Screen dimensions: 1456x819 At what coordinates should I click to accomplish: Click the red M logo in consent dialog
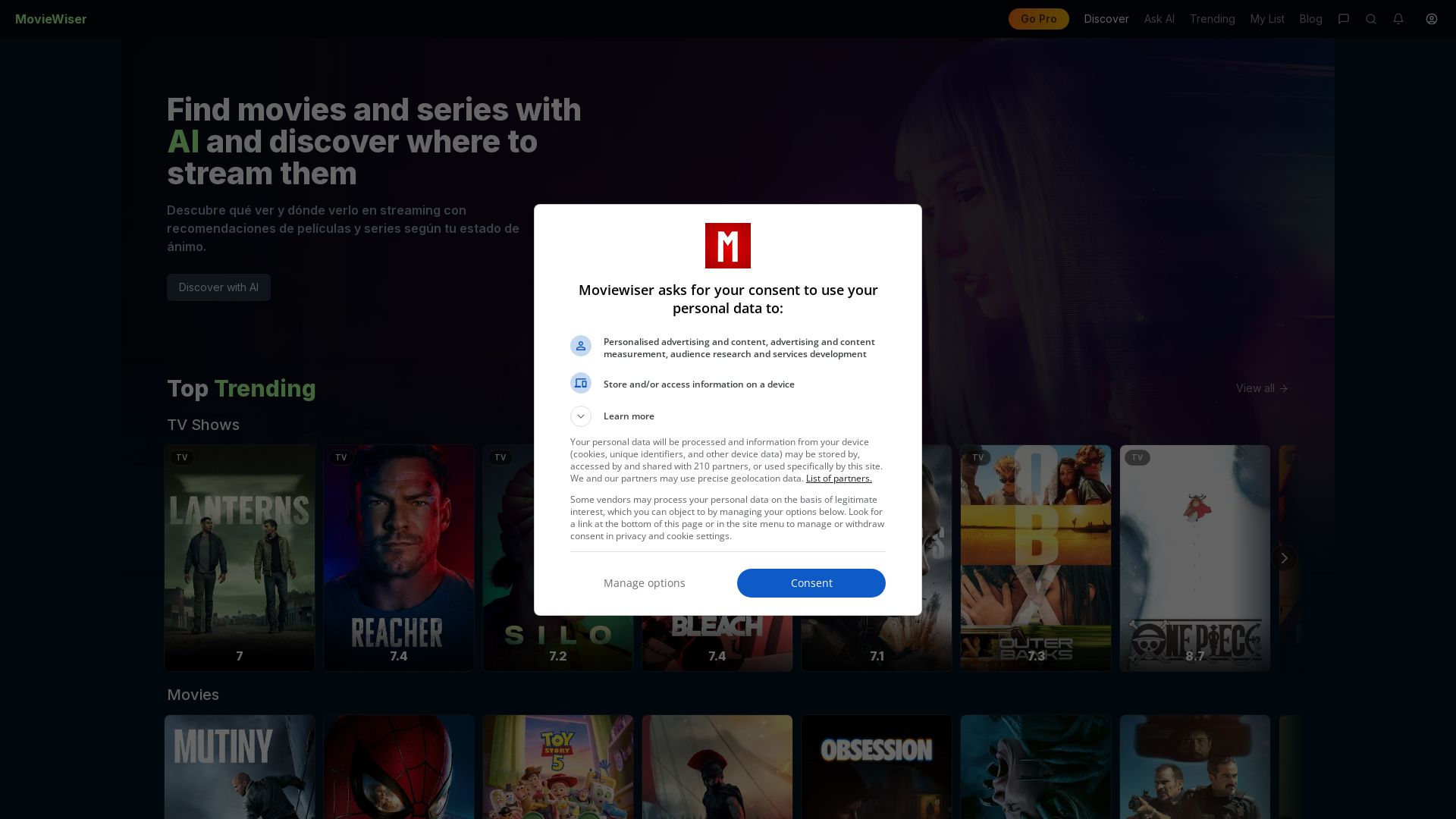pyautogui.click(x=728, y=246)
